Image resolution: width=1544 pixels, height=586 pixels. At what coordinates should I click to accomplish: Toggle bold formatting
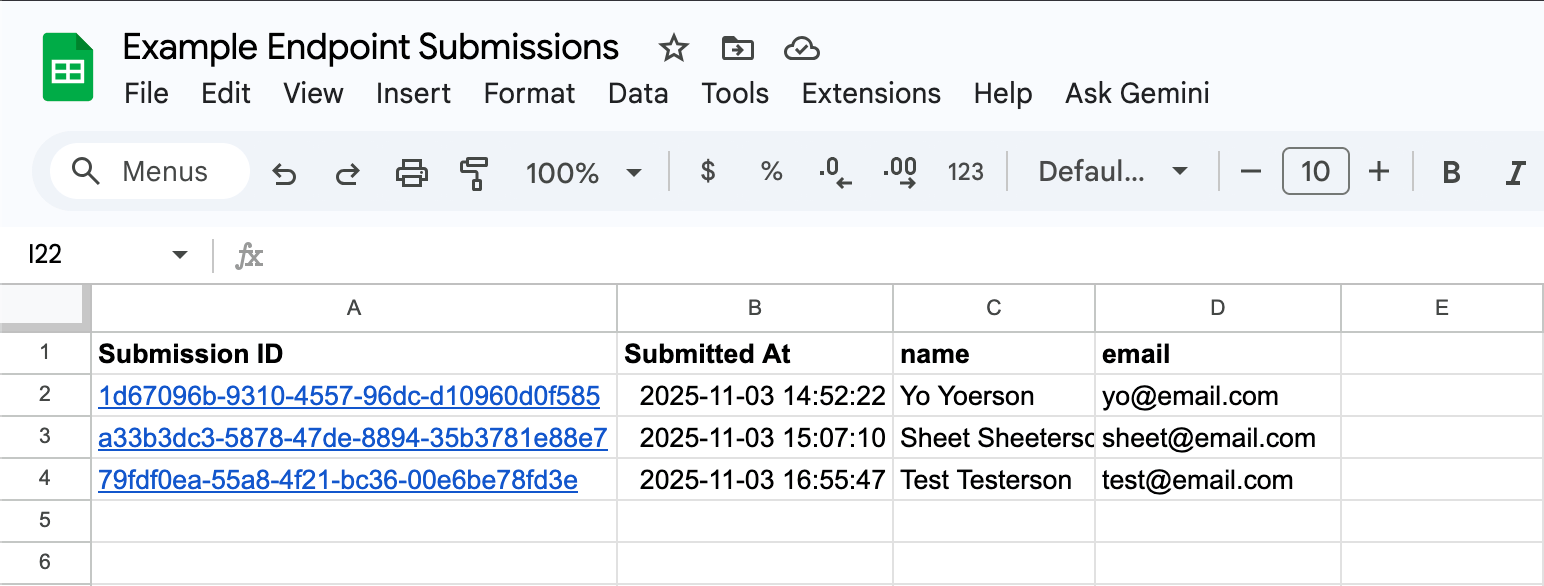(x=1450, y=171)
